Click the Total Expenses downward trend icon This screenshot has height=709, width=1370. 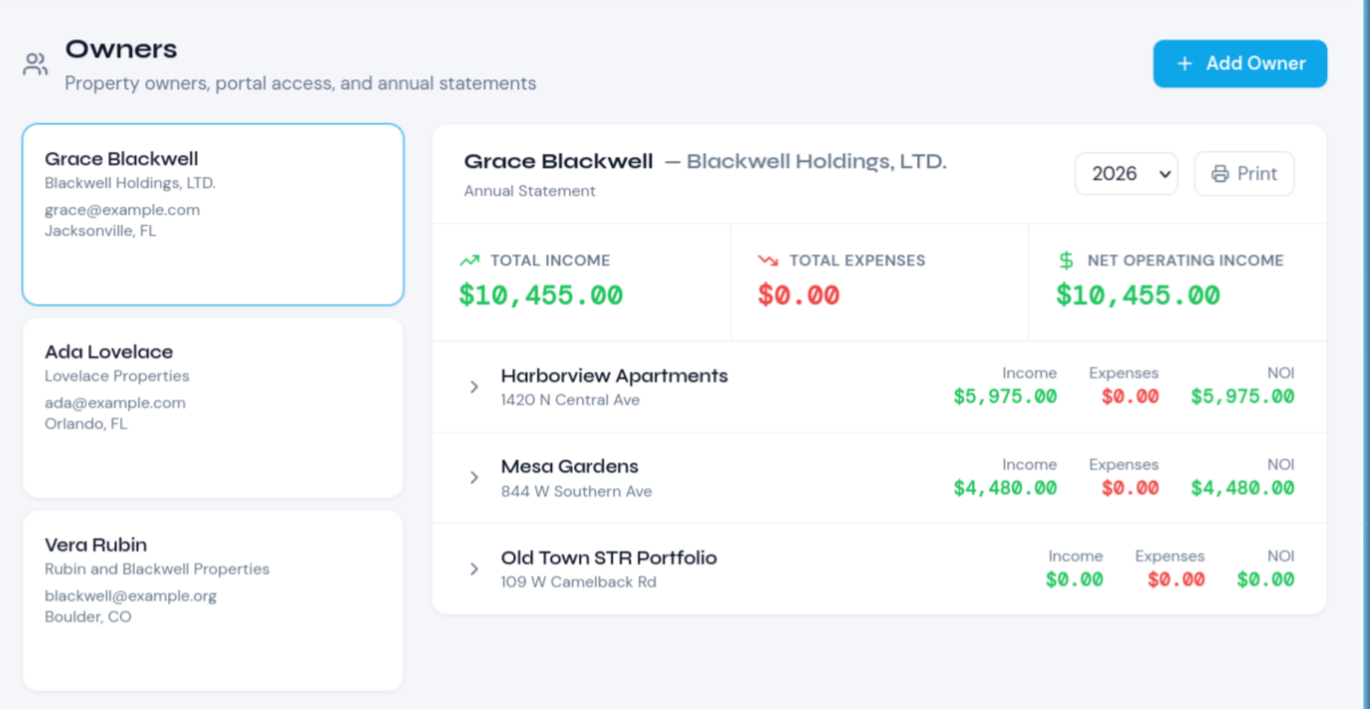tap(768, 260)
